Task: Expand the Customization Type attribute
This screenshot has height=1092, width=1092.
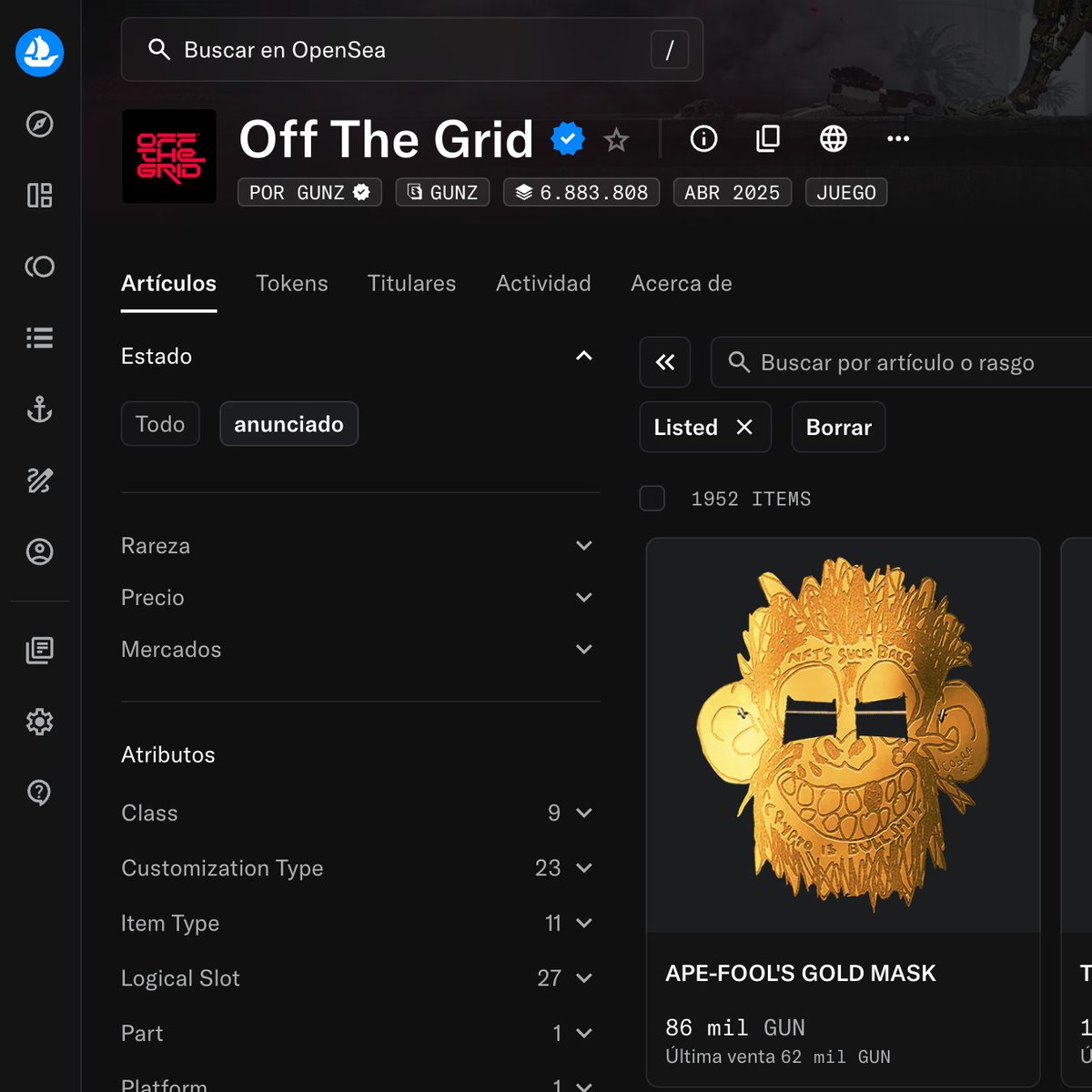Action: click(360, 868)
